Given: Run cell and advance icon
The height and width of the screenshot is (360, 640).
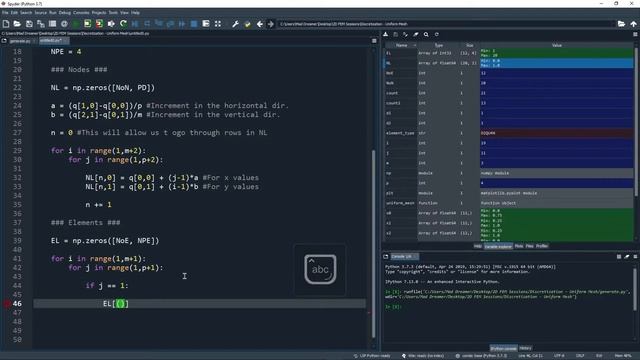Looking at the screenshot, I should (x=99, y=24).
